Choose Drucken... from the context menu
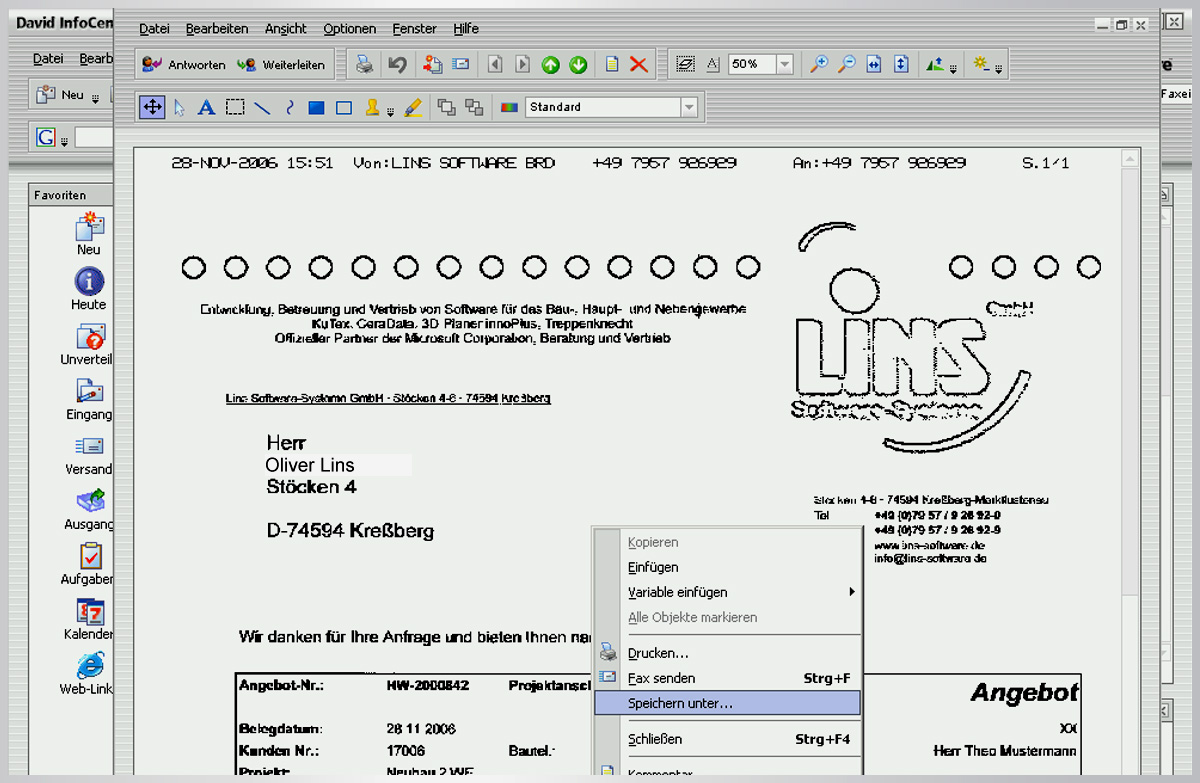The image size is (1200, 783). click(727, 653)
